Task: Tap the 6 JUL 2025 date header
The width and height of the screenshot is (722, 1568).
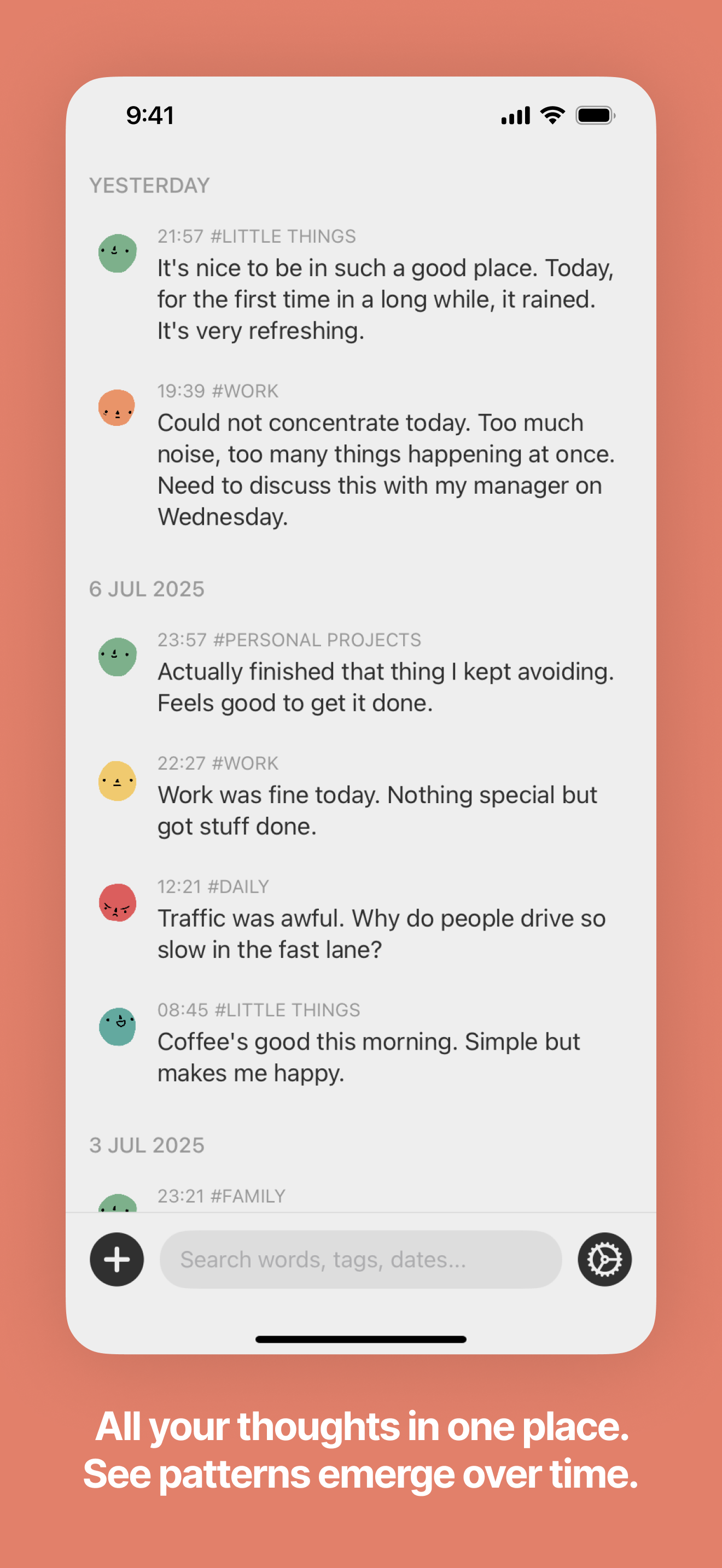Action: click(147, 589)
